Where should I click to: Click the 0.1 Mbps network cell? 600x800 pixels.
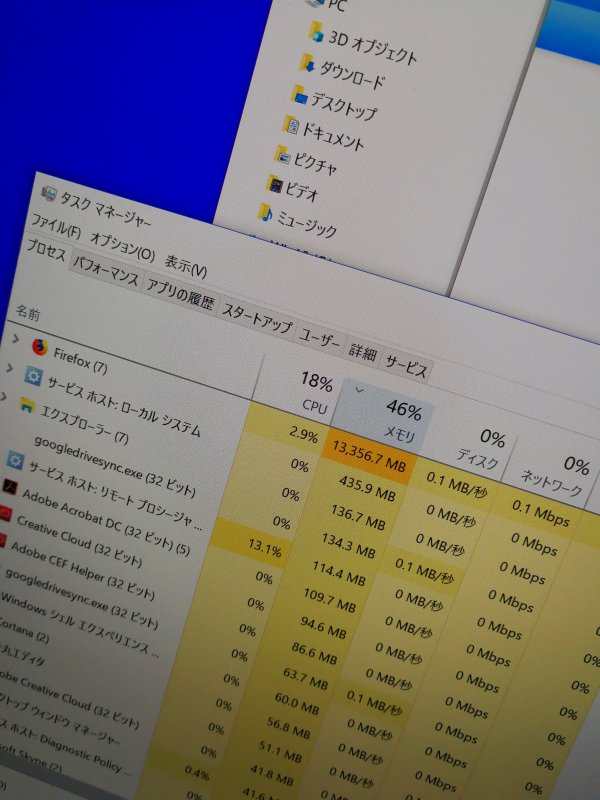tap(541, 513)
